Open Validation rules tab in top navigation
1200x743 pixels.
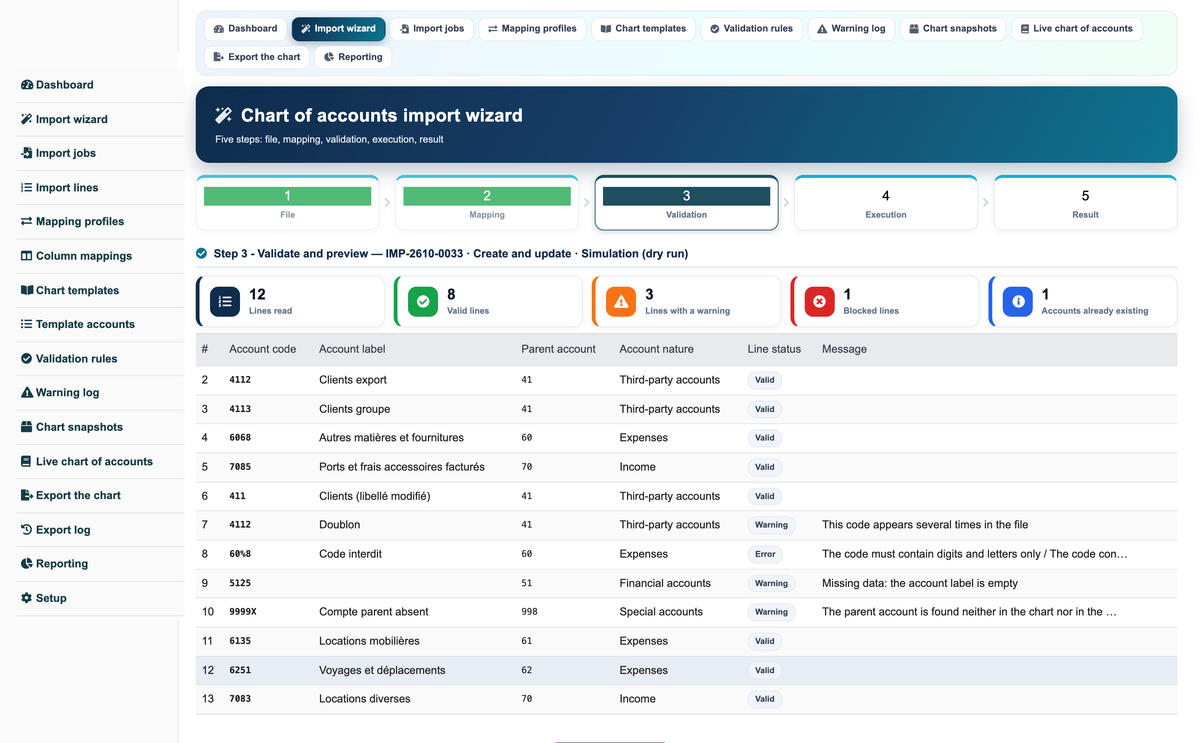click(751, 29)
